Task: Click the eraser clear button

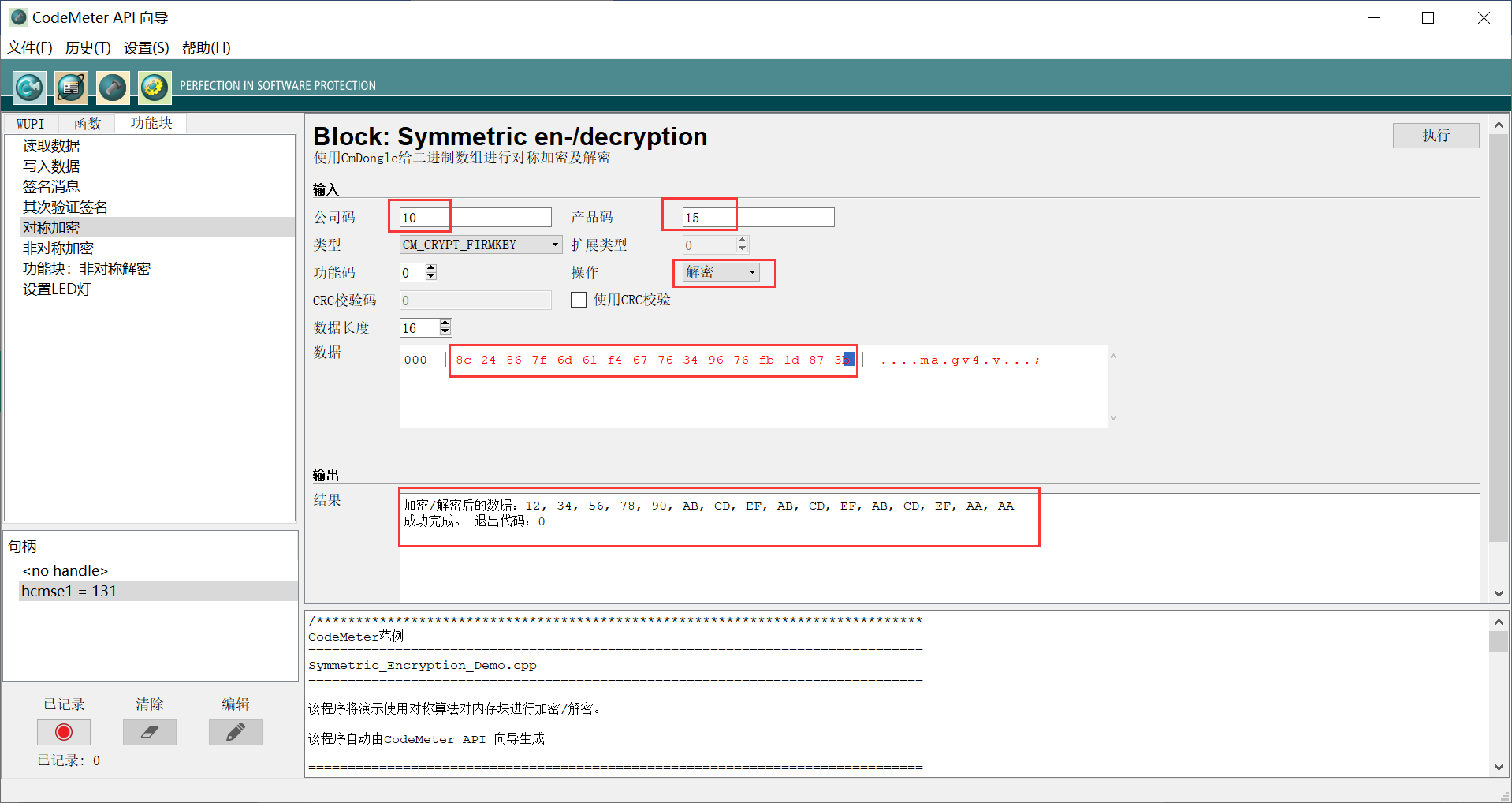Action: (x=149, y=733)
